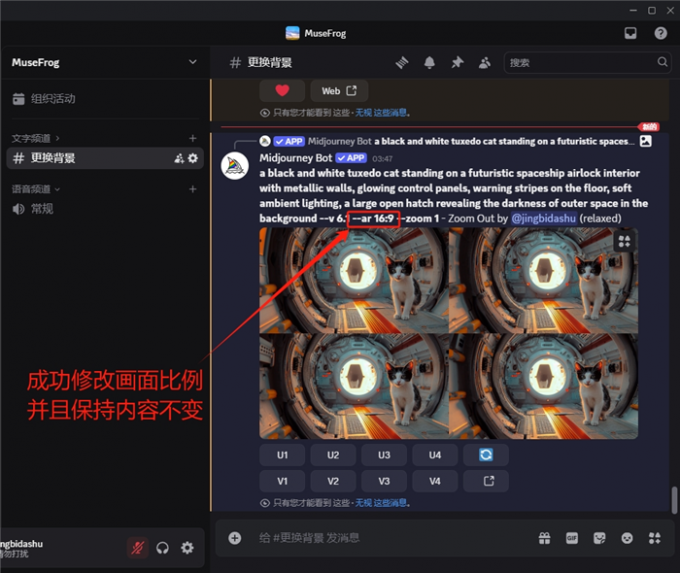
Task: Open invite people icon on the 更换背景 channel
Action: point(179,158)
